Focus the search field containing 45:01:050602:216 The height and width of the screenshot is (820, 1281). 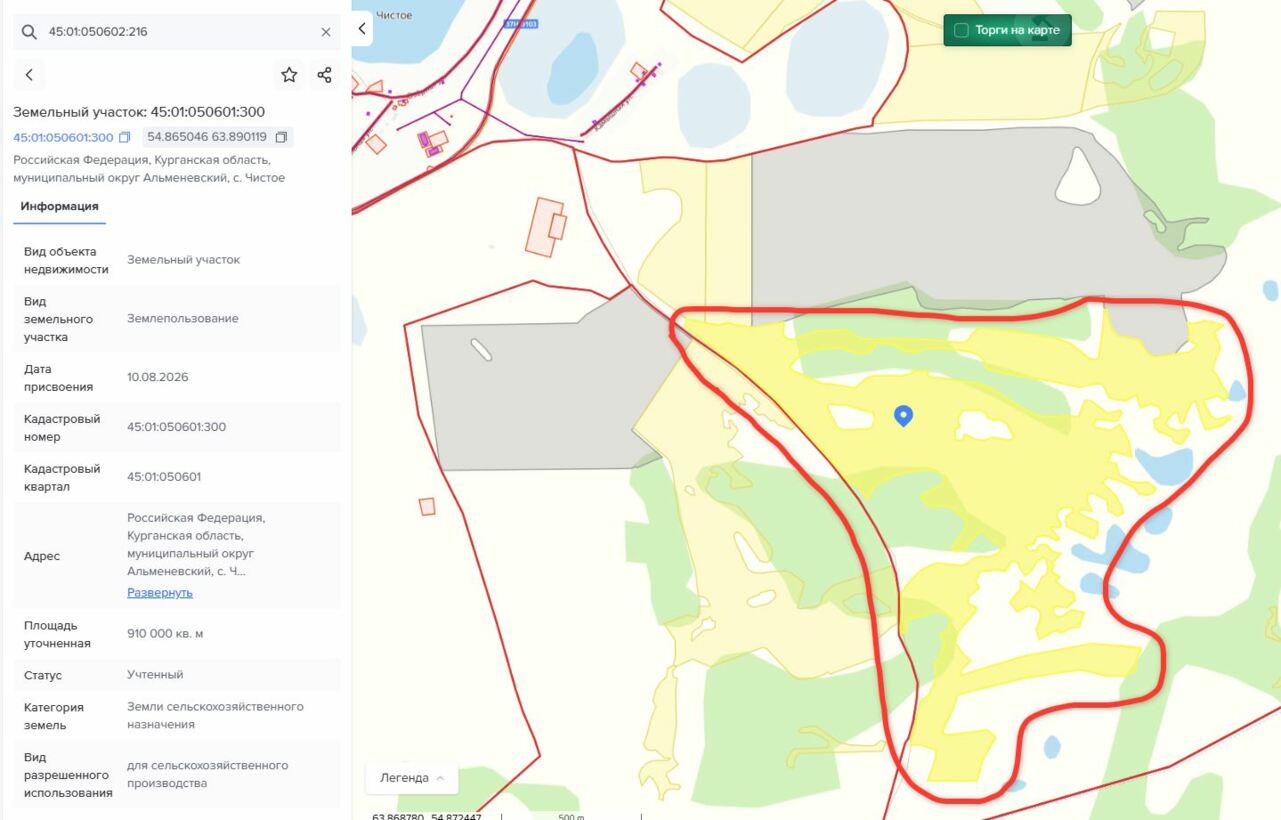click(177, 32)
